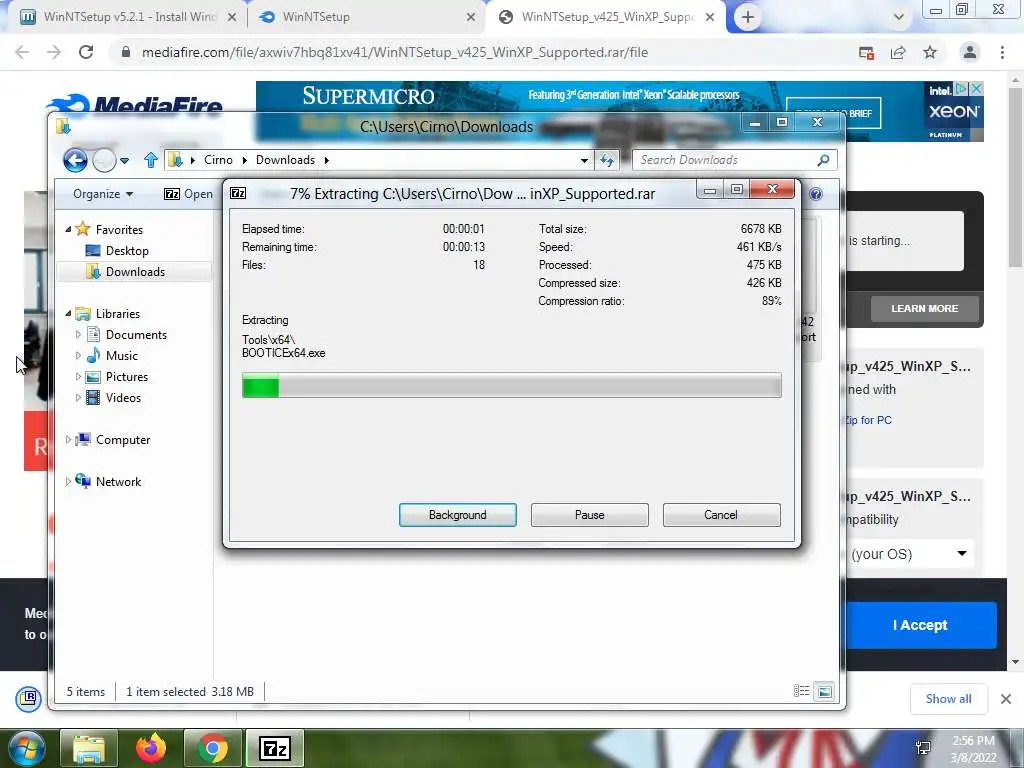Collapse the Libraries tree group

pos(68,313)
